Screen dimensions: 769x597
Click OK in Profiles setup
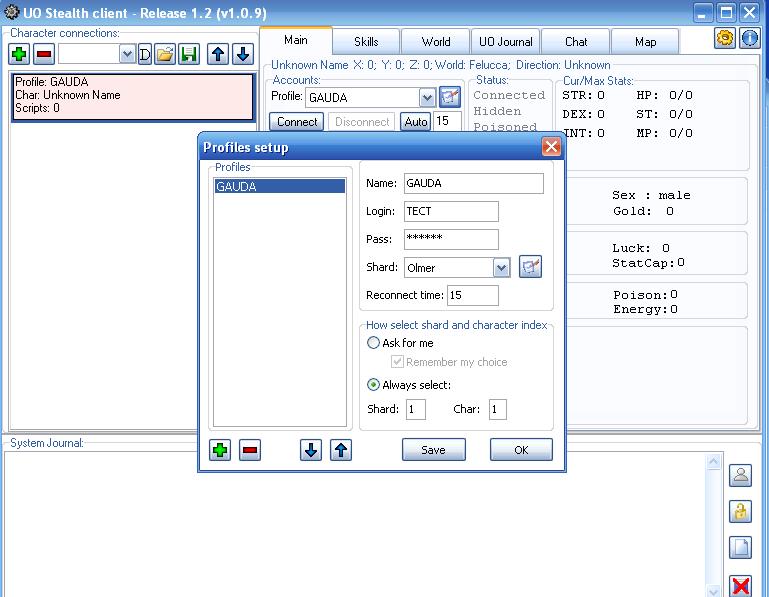pyautogui.click(x=521, y=450)
